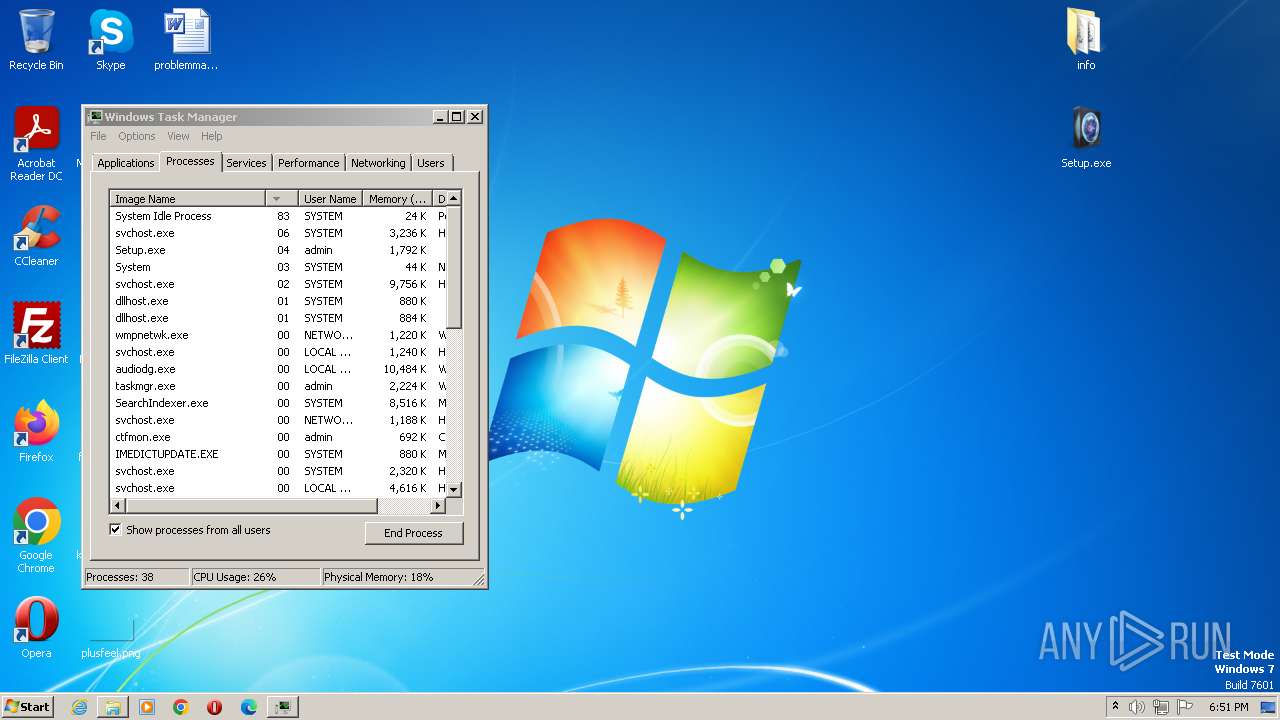
Task: Select the taskmgr.exe process
Action: [277, 386]
